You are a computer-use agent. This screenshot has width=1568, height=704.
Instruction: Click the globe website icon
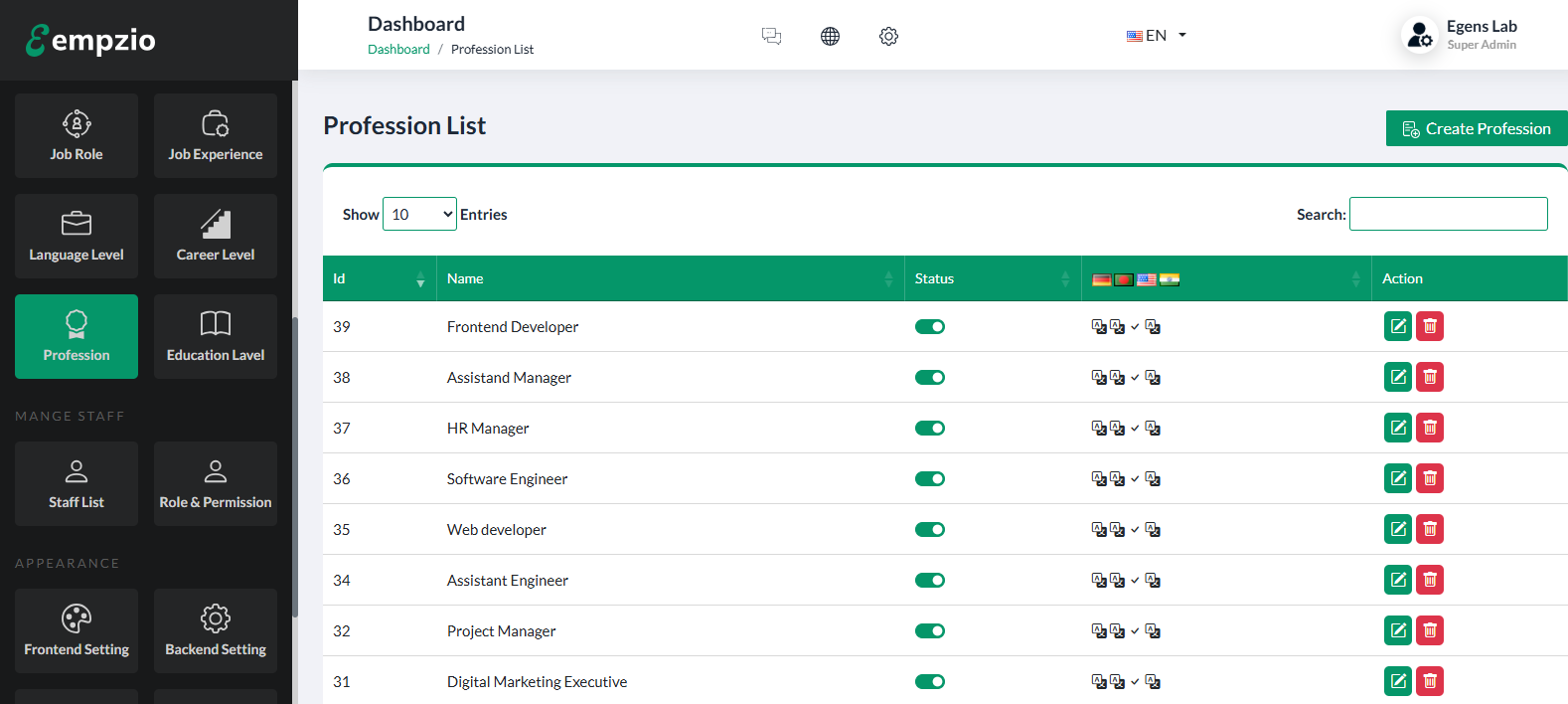830,36
